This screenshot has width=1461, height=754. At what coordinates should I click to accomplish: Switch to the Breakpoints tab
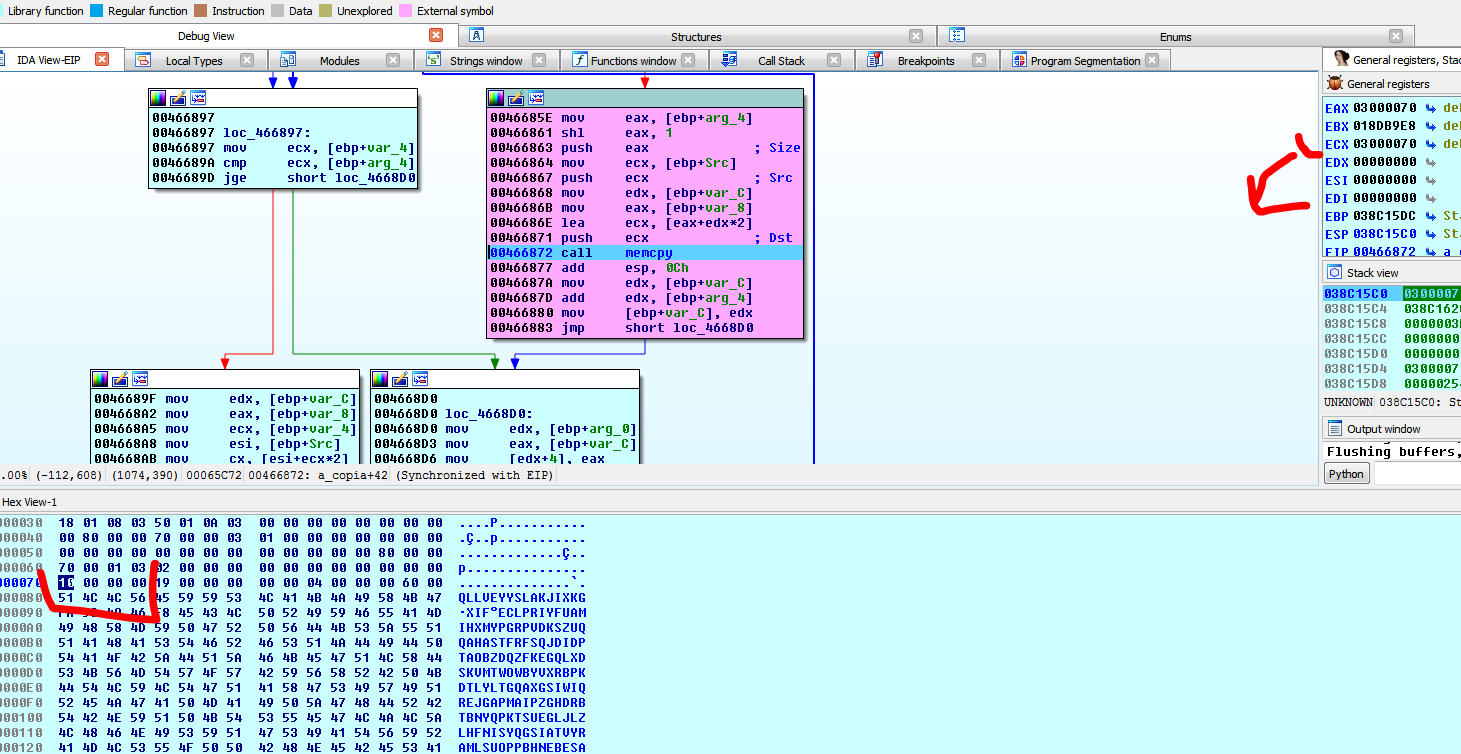[x=925, y=61]
